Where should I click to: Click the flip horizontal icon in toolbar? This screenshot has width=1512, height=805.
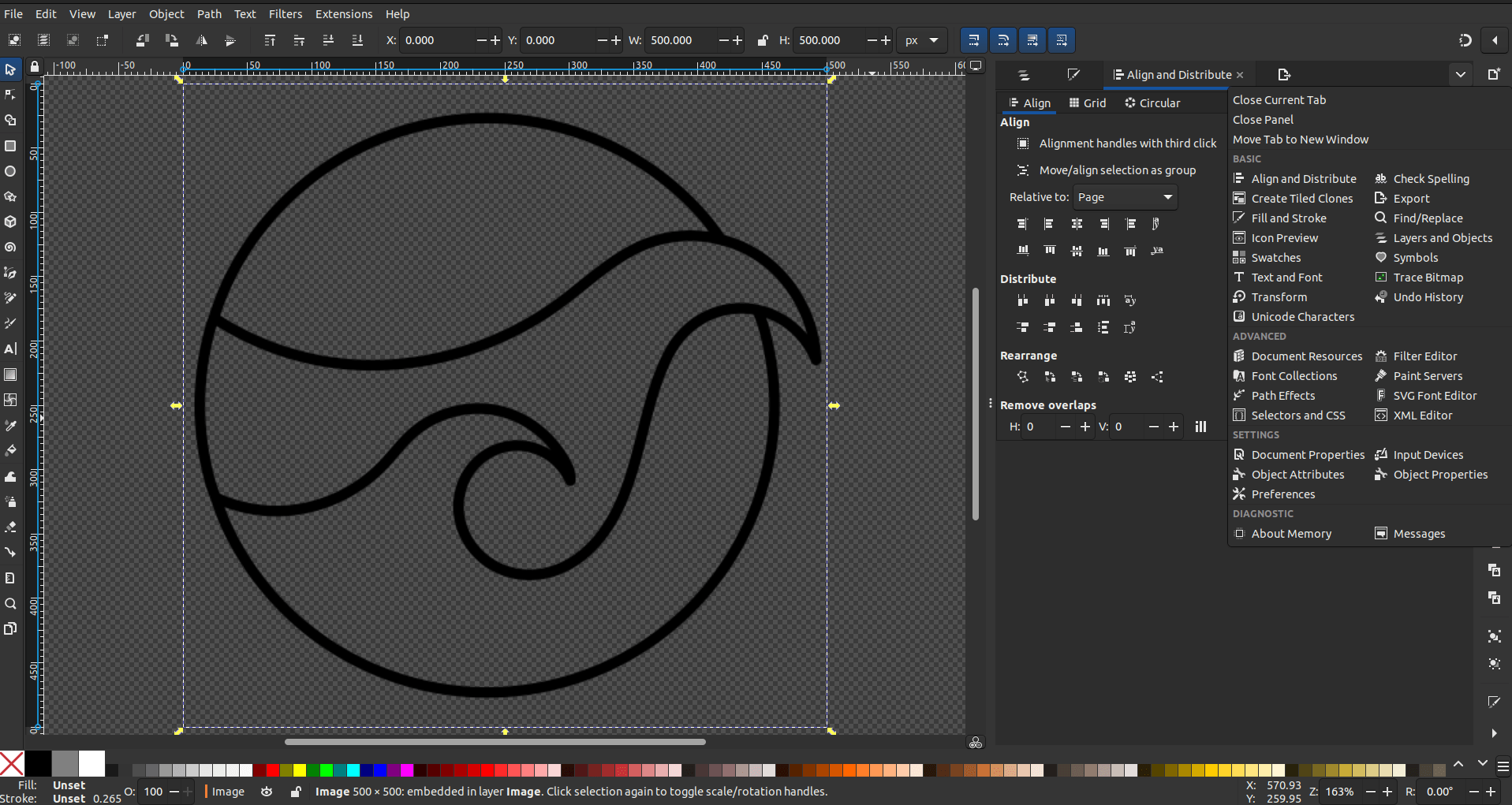[x=202, y=40]
